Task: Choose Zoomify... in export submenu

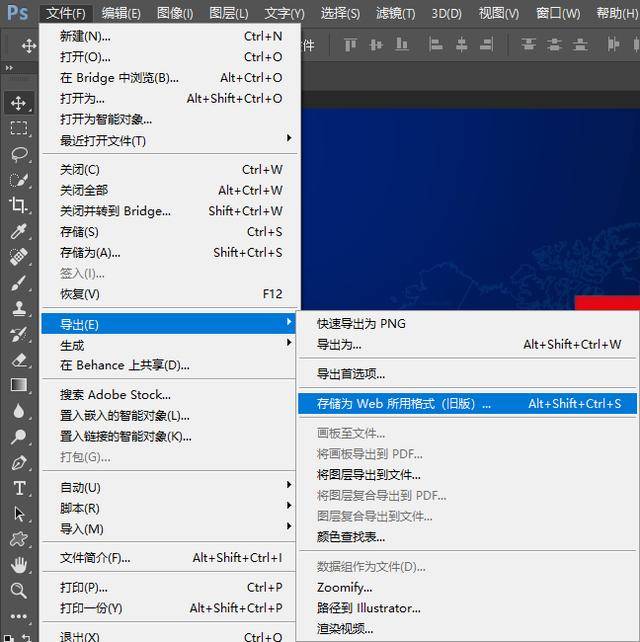Action: tap(467, 588)
